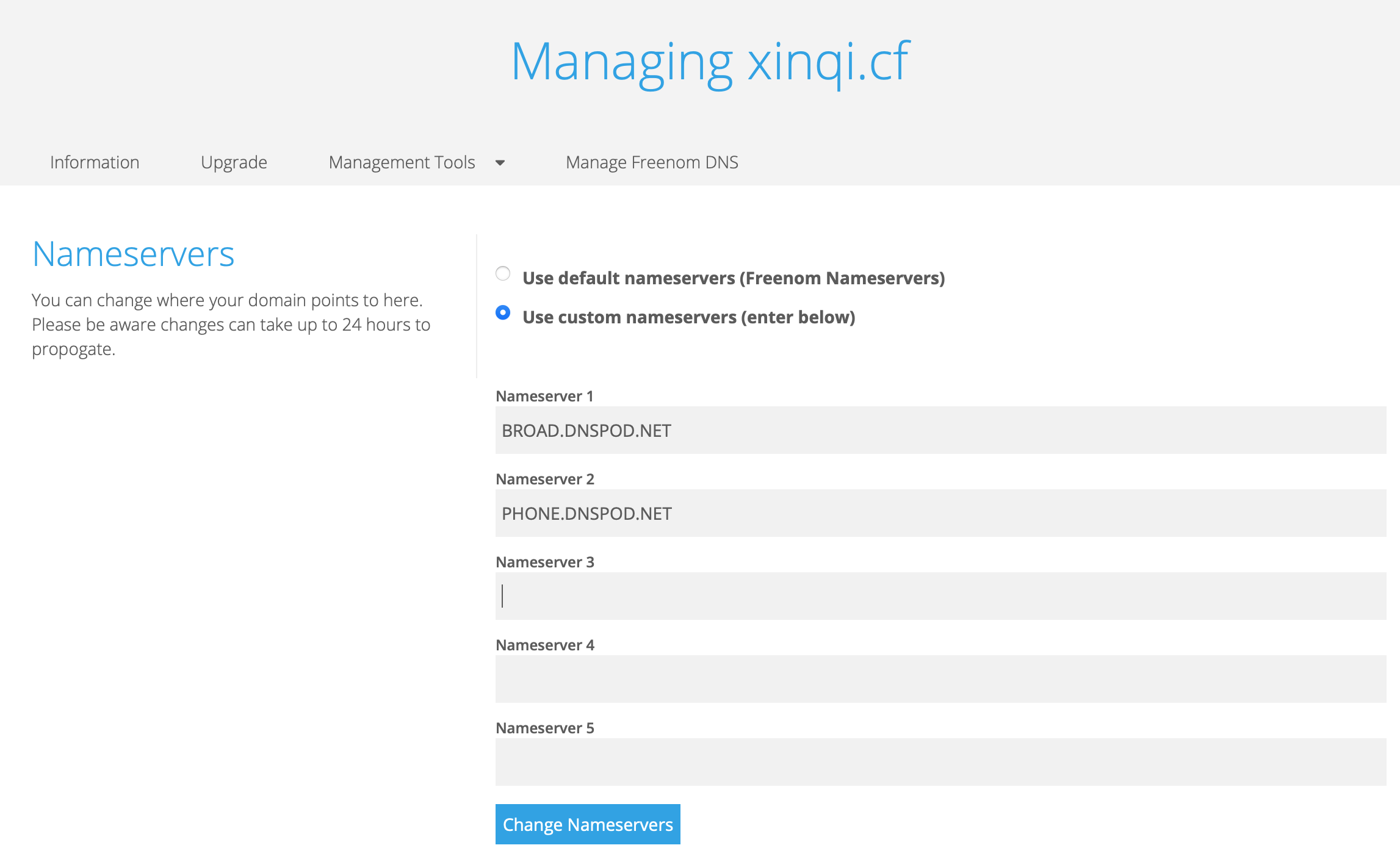1400x859 pixels.
Task: Focus the empty Nameserver 5 field
Action: (x=940, y=763)
